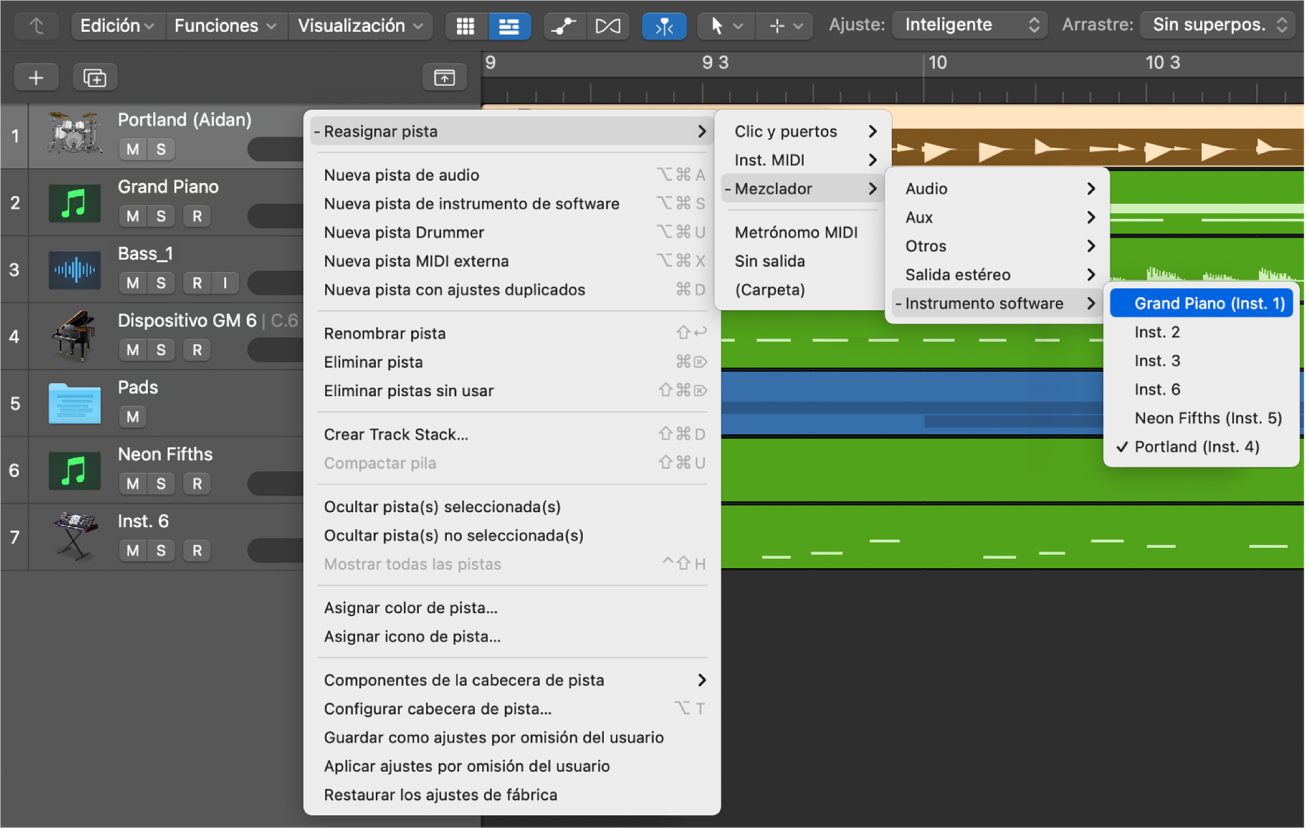The width and height of the screenshot is (1309, 830).
Task: Solo the Bass_1 track
Action: coord(160,284)
